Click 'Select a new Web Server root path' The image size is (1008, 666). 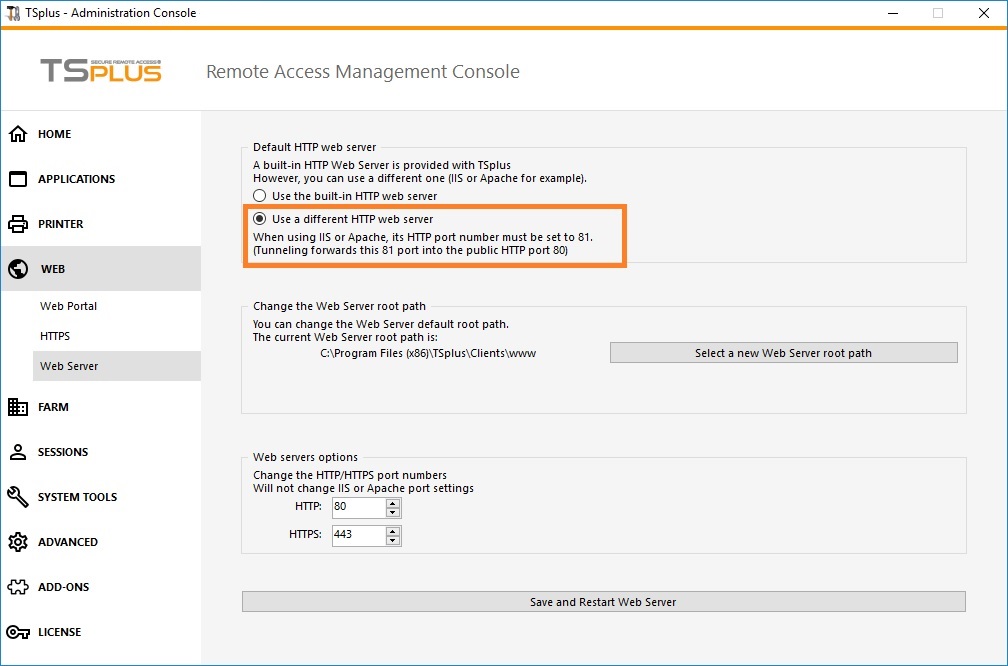tap(783, 353)
